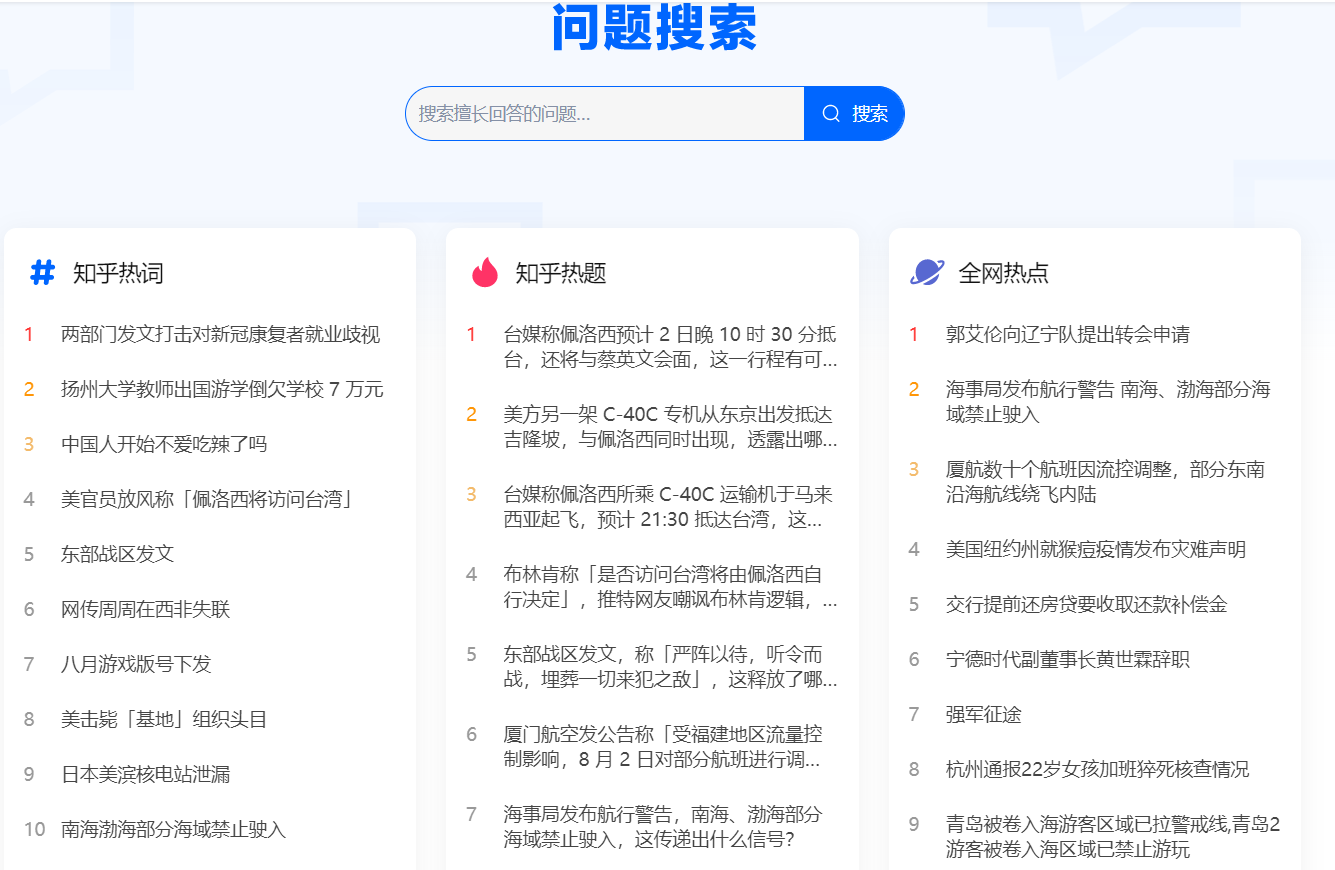Click the 全网热点 panel heading

coord(1004,273)
